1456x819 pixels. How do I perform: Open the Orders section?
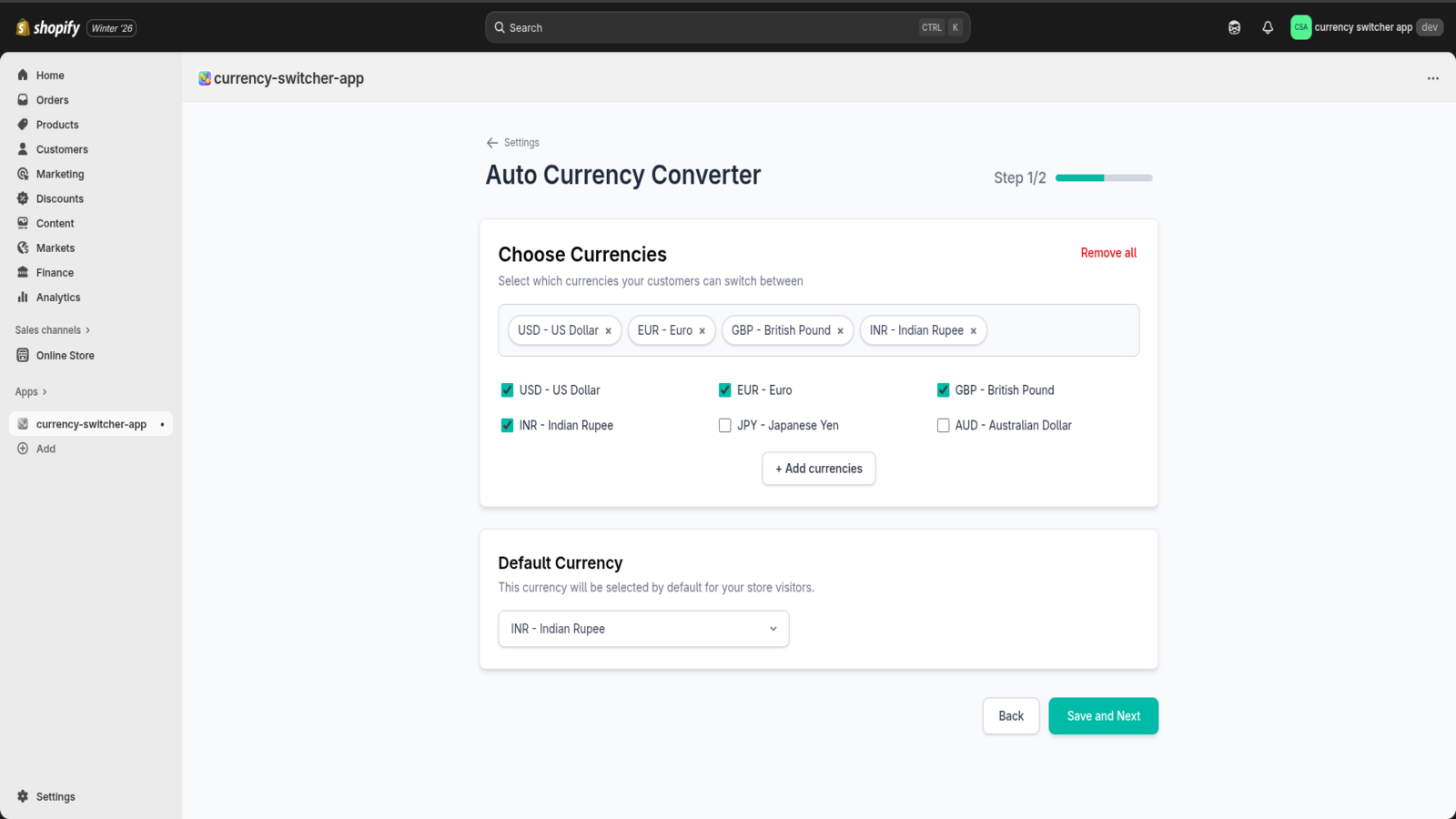52,99
